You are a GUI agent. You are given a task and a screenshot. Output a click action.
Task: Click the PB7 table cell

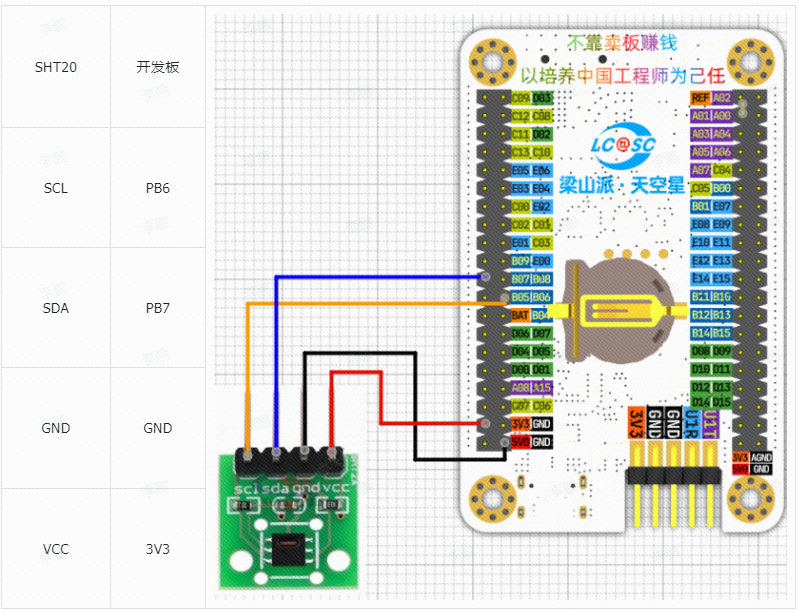(x=158, y=308)
